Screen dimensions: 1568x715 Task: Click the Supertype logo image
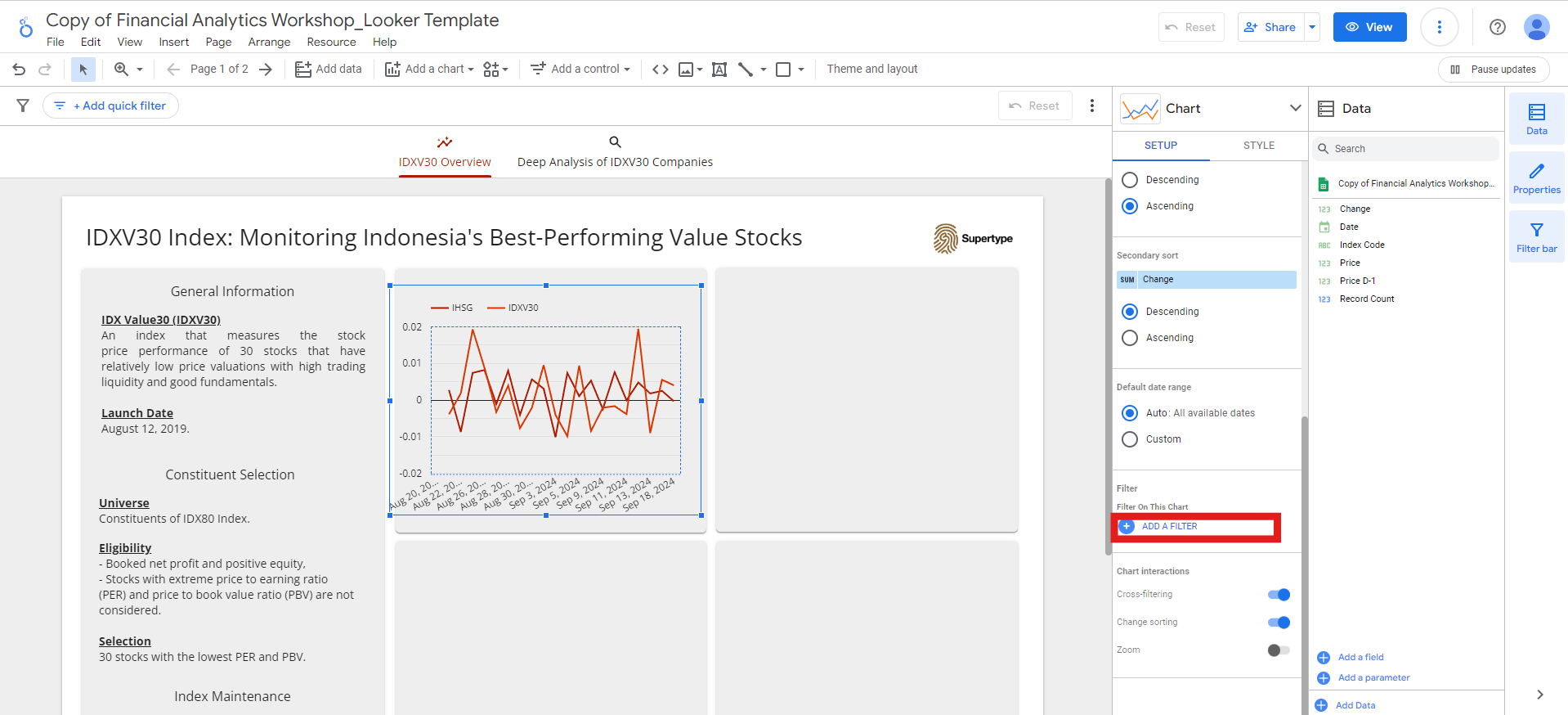pos(974,238)
